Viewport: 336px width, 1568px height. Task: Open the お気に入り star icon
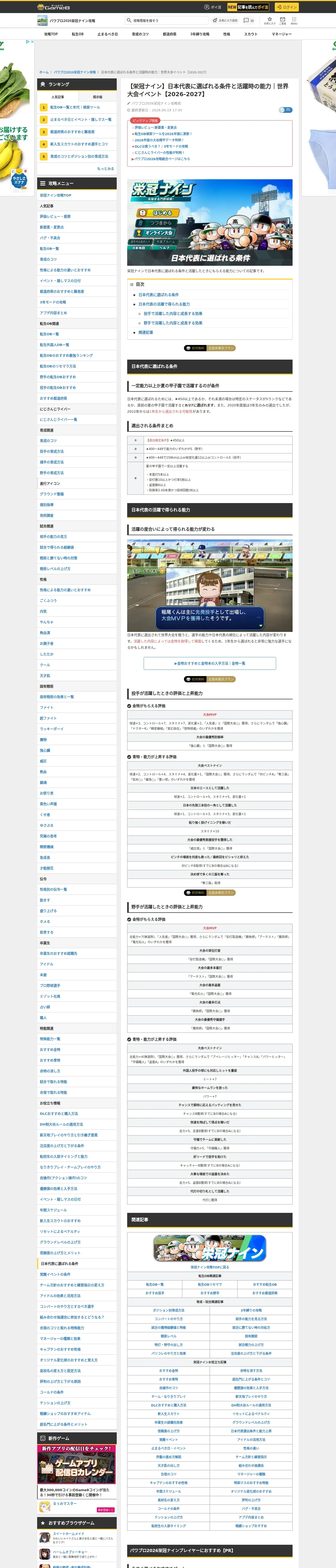(x=270, y=20)
